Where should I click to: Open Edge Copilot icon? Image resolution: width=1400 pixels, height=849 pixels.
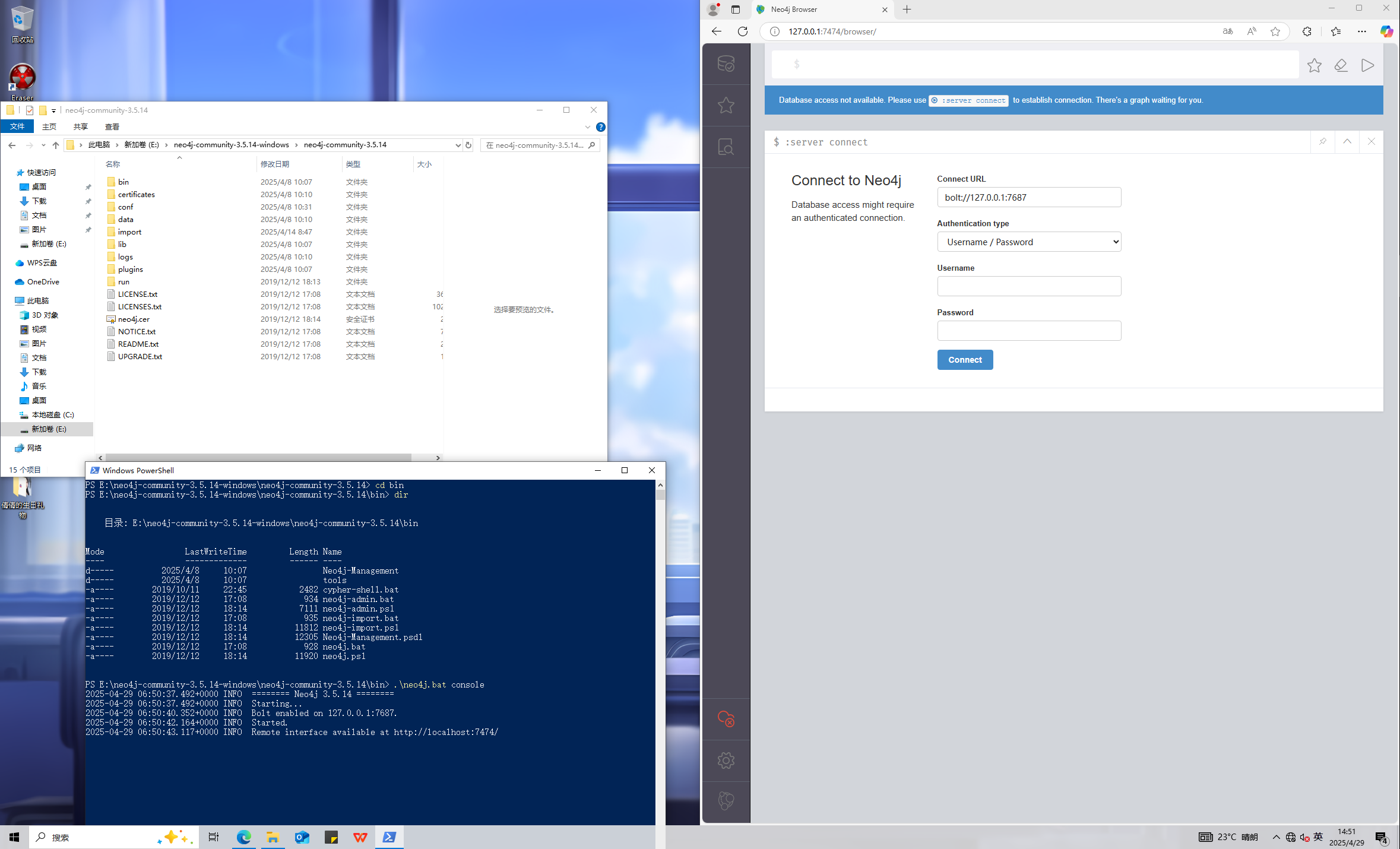point(1386,31)
